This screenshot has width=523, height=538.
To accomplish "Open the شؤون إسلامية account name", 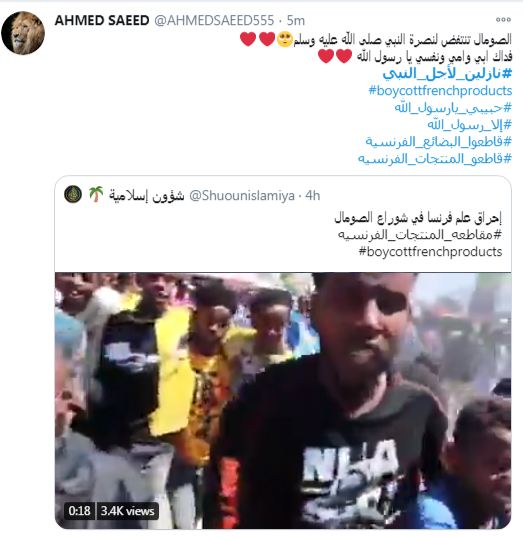I will click(147, 196).
